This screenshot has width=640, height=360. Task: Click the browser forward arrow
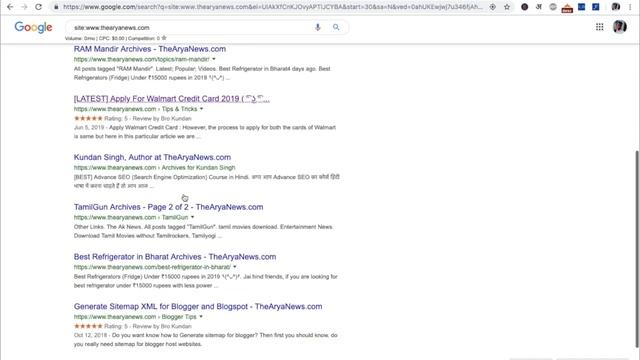pyautogui.click(x=24, y=7)
